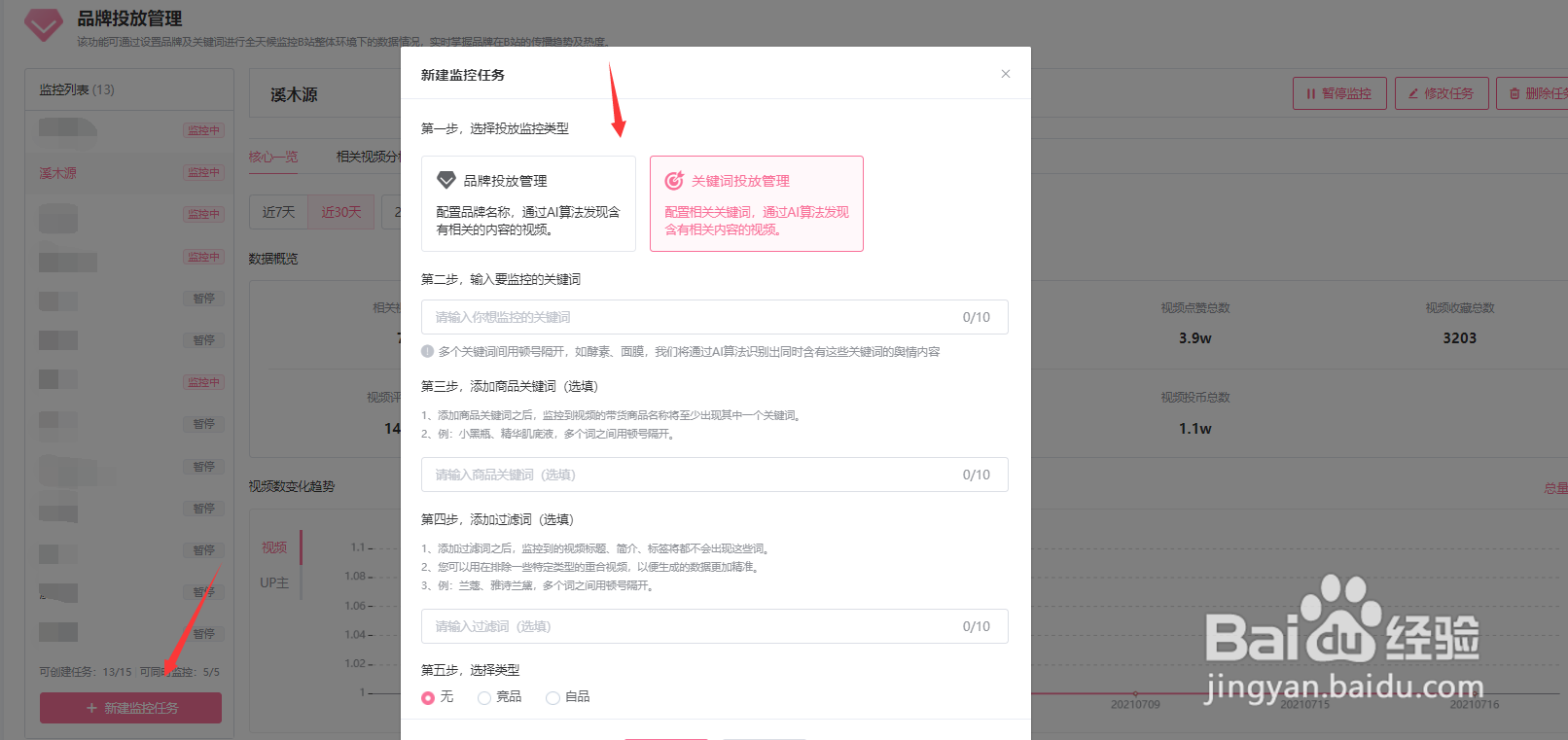Close the 新建监控任务 dialog

coord(1006,74)
